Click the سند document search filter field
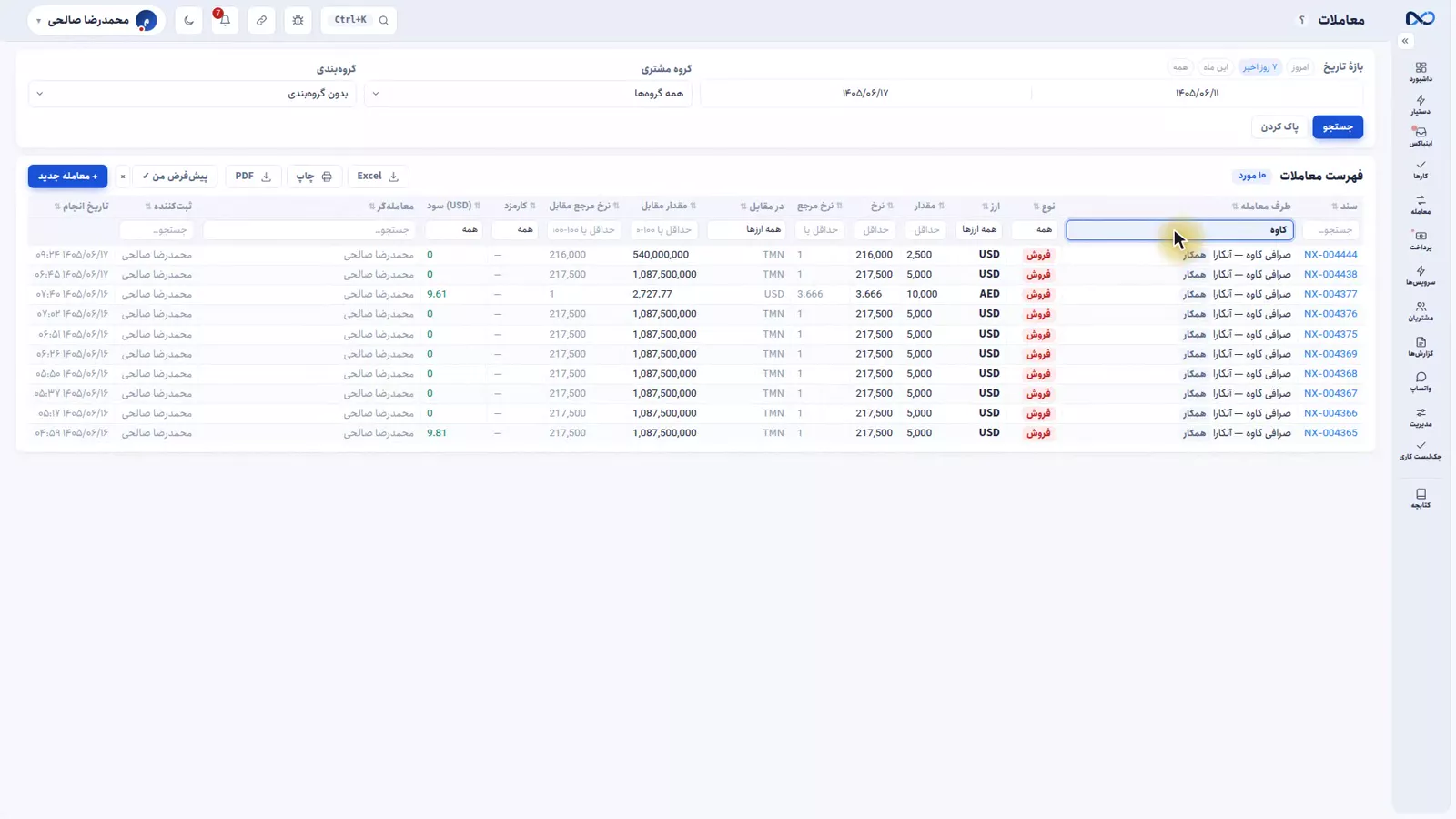This screenshot has width=1456, height=819. (1330, 230)
